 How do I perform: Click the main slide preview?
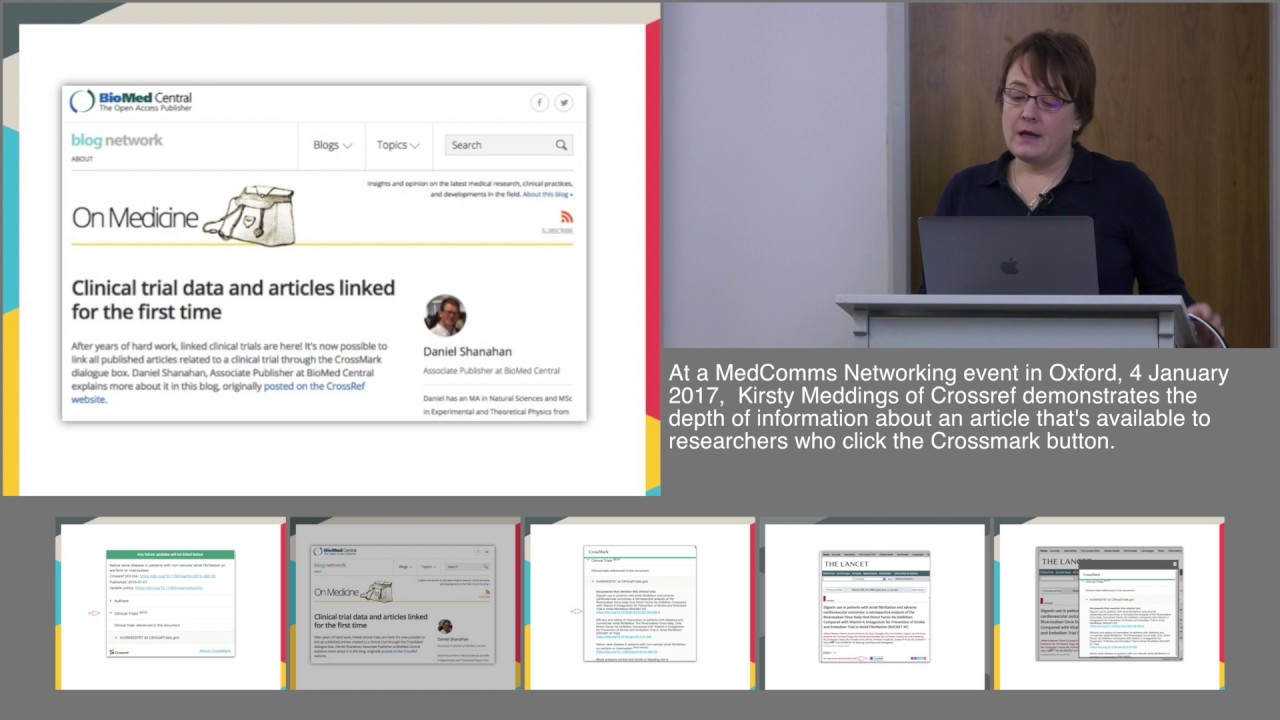(x=331, y=249)
